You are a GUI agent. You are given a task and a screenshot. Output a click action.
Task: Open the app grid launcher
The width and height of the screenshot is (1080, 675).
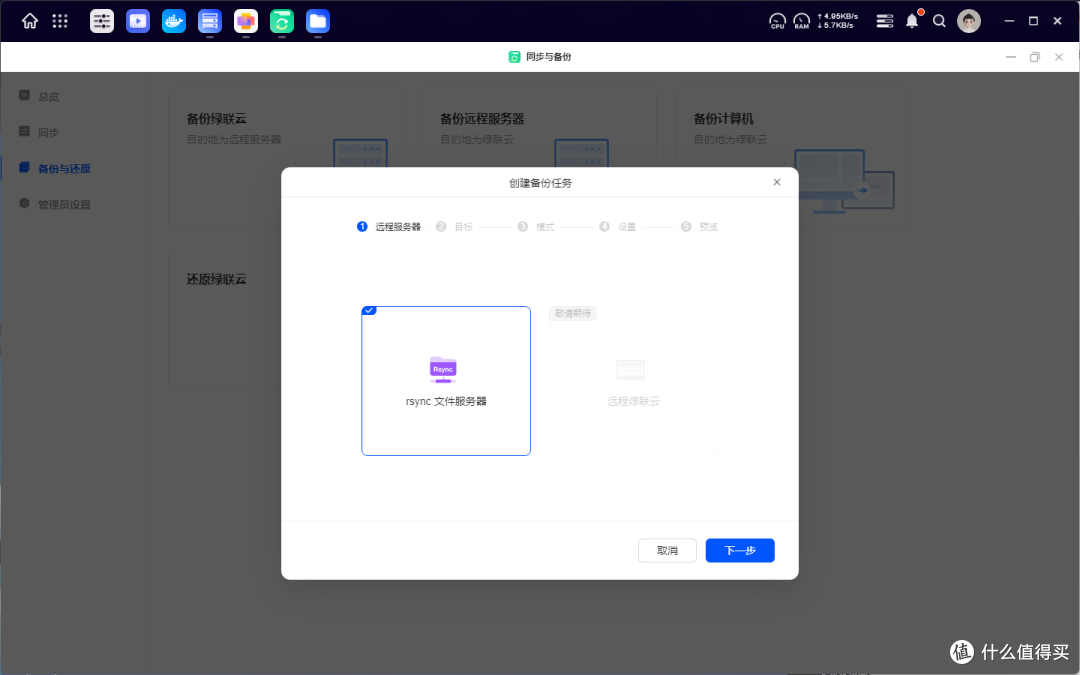tap(61, 21)
